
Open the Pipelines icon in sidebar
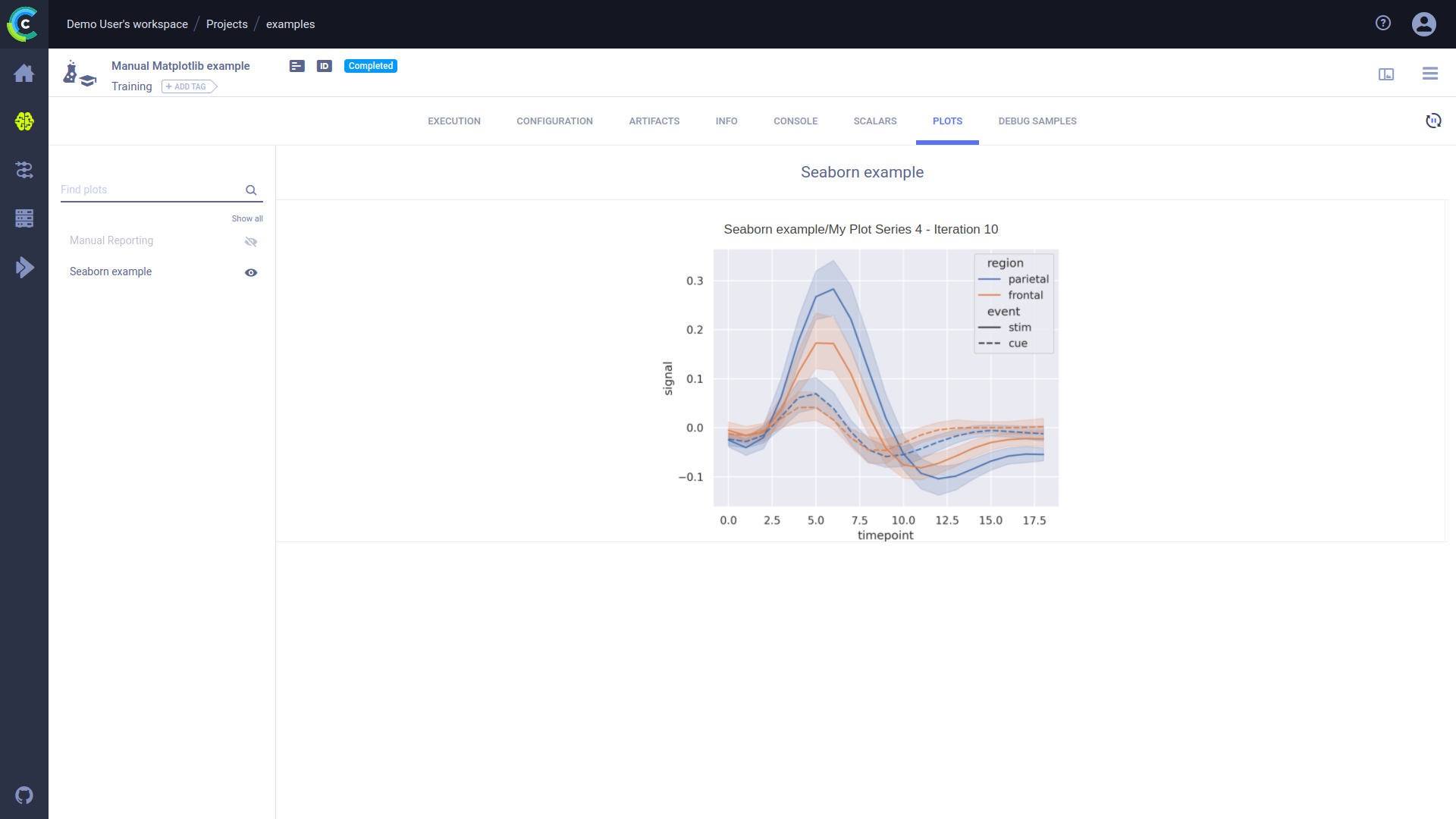pyautogui.click(x=24, y=170)
